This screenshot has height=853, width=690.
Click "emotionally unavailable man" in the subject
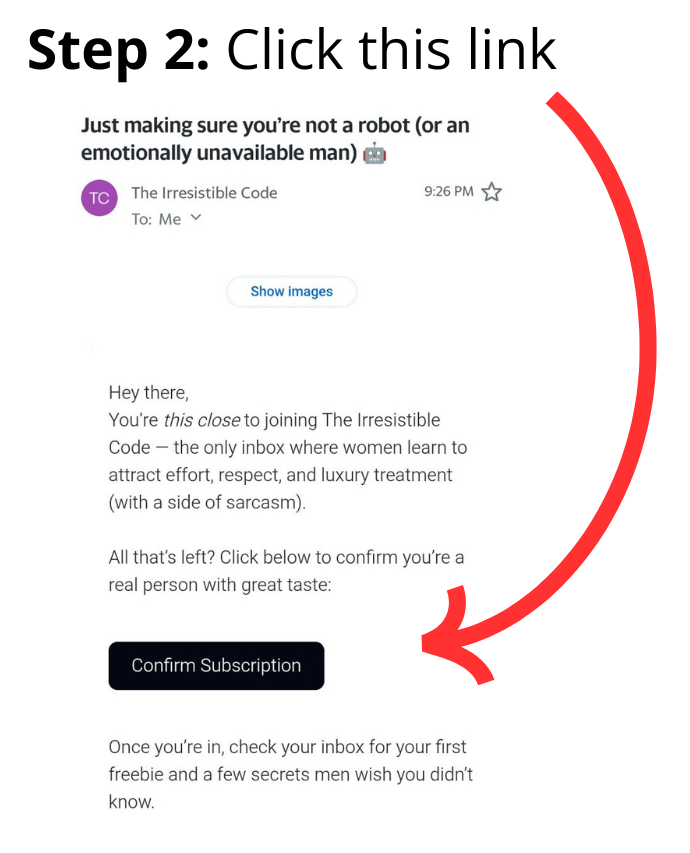pos(215,154)
